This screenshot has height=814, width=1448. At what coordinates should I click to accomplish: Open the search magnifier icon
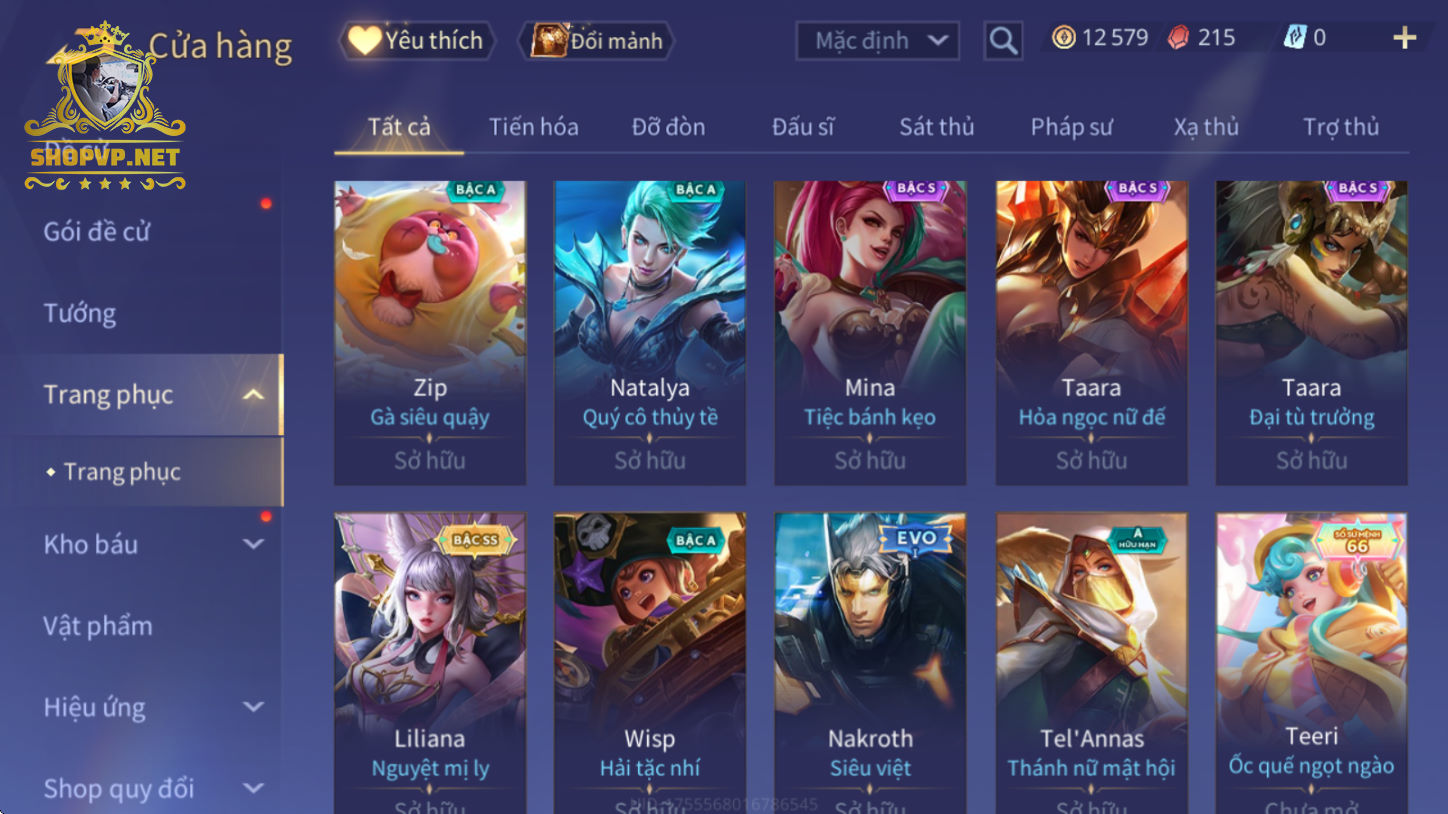pyautogui.click(x=1003, y=41)
